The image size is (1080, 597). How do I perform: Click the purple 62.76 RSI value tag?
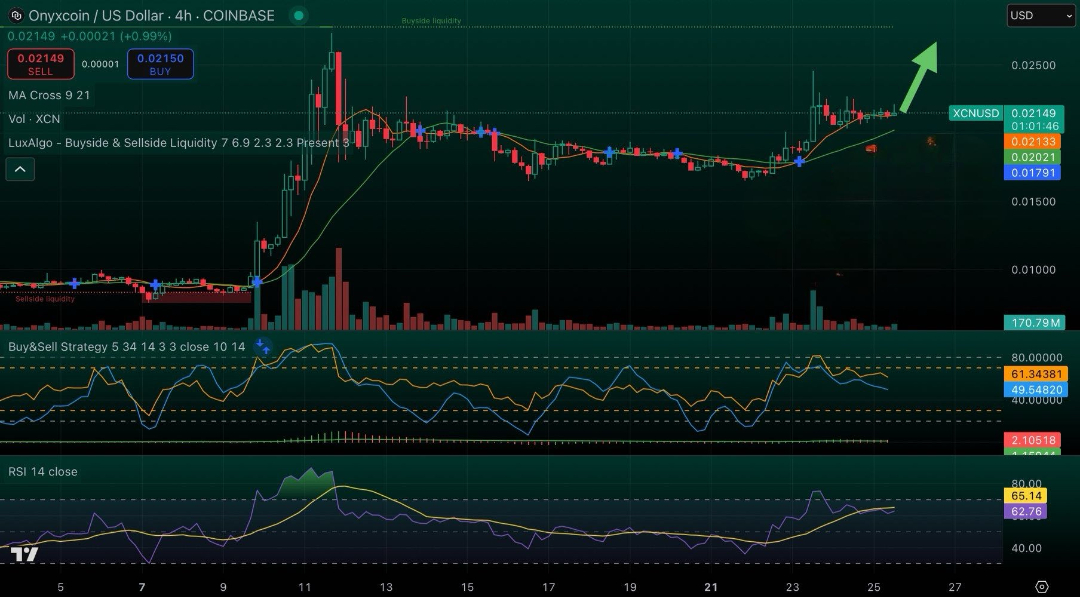click(1026, 512)
